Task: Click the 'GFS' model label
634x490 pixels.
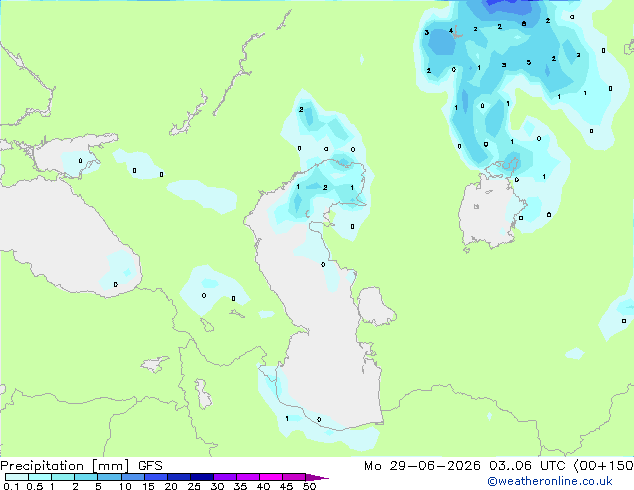Action: (x=150, y=466)
